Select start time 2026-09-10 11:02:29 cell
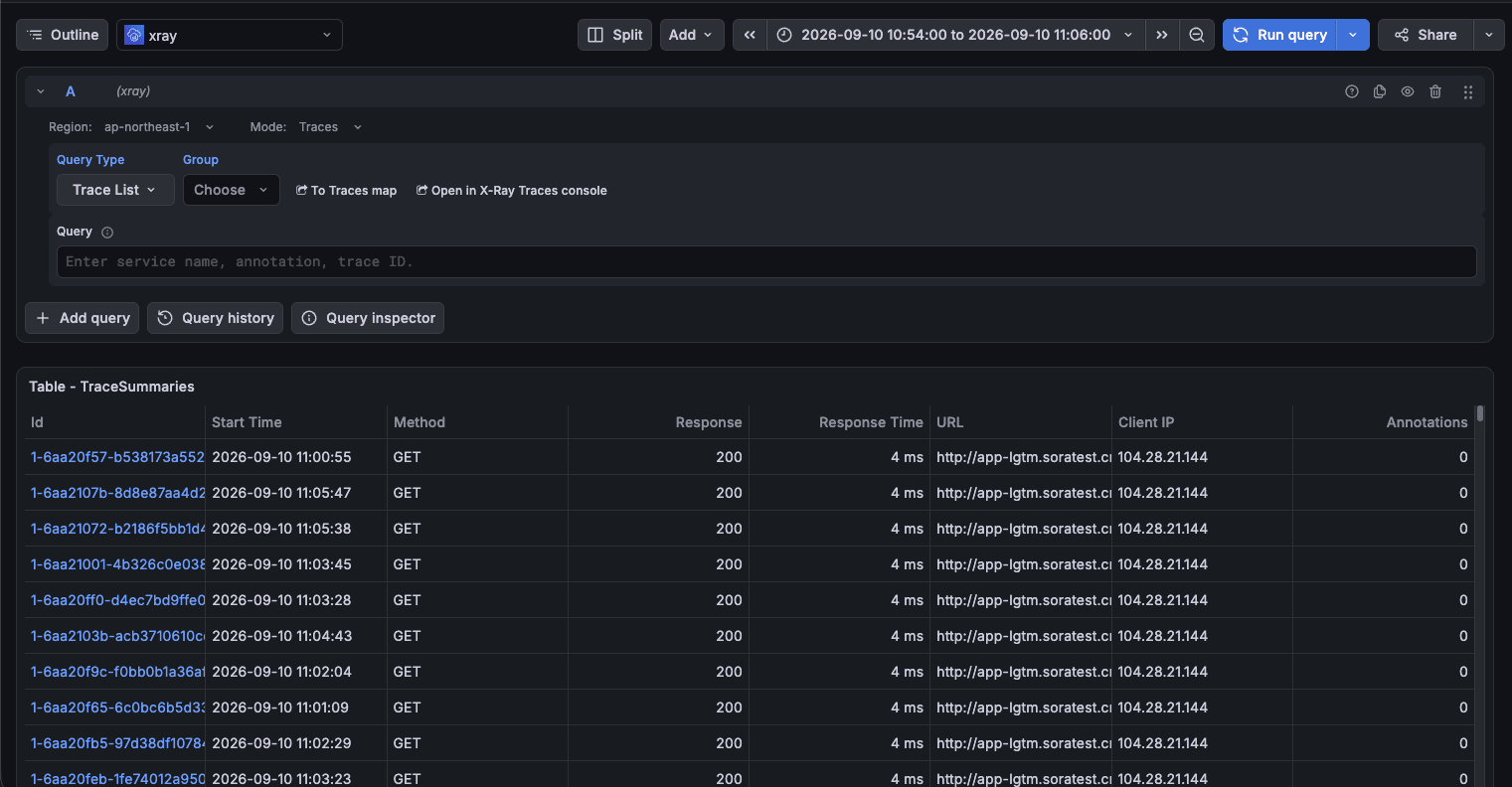 click(296, 743)
